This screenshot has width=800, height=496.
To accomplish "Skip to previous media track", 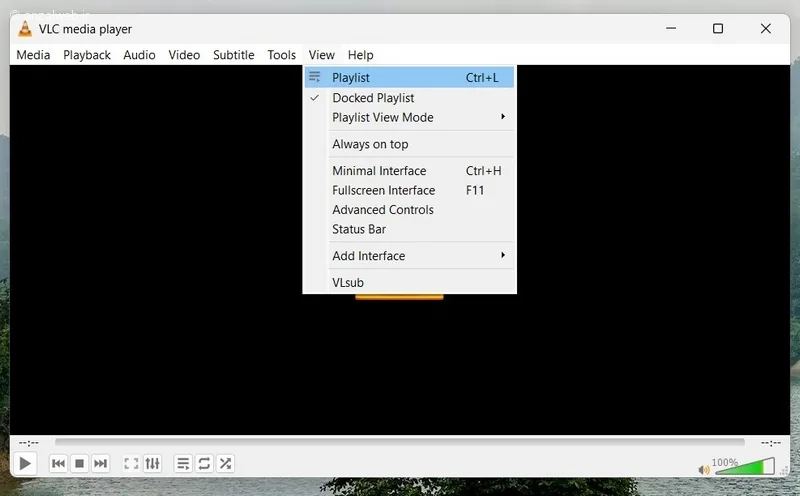I will click(x=58, y=464).
